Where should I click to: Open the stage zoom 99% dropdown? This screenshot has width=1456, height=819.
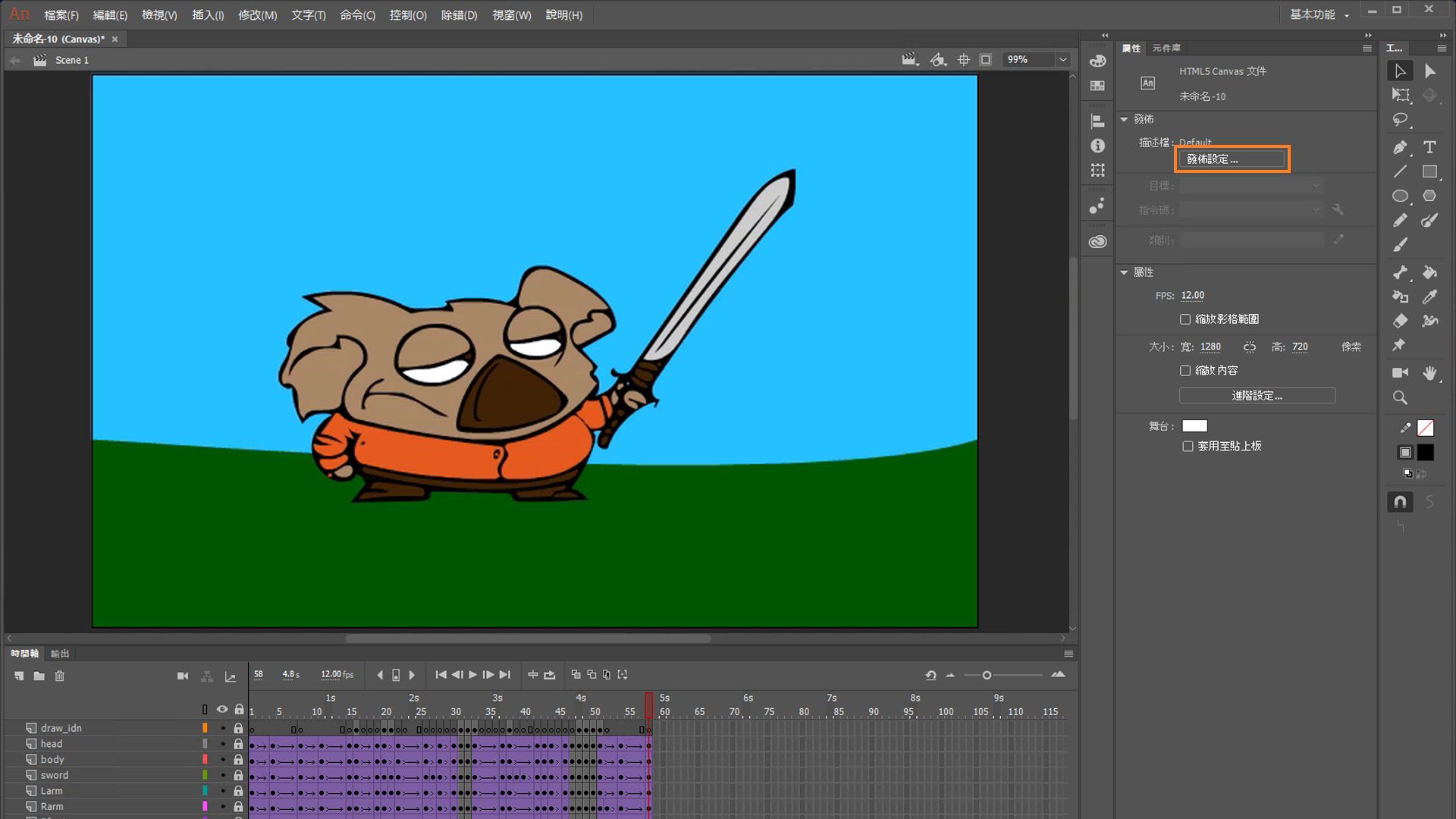pos(1062,59)
